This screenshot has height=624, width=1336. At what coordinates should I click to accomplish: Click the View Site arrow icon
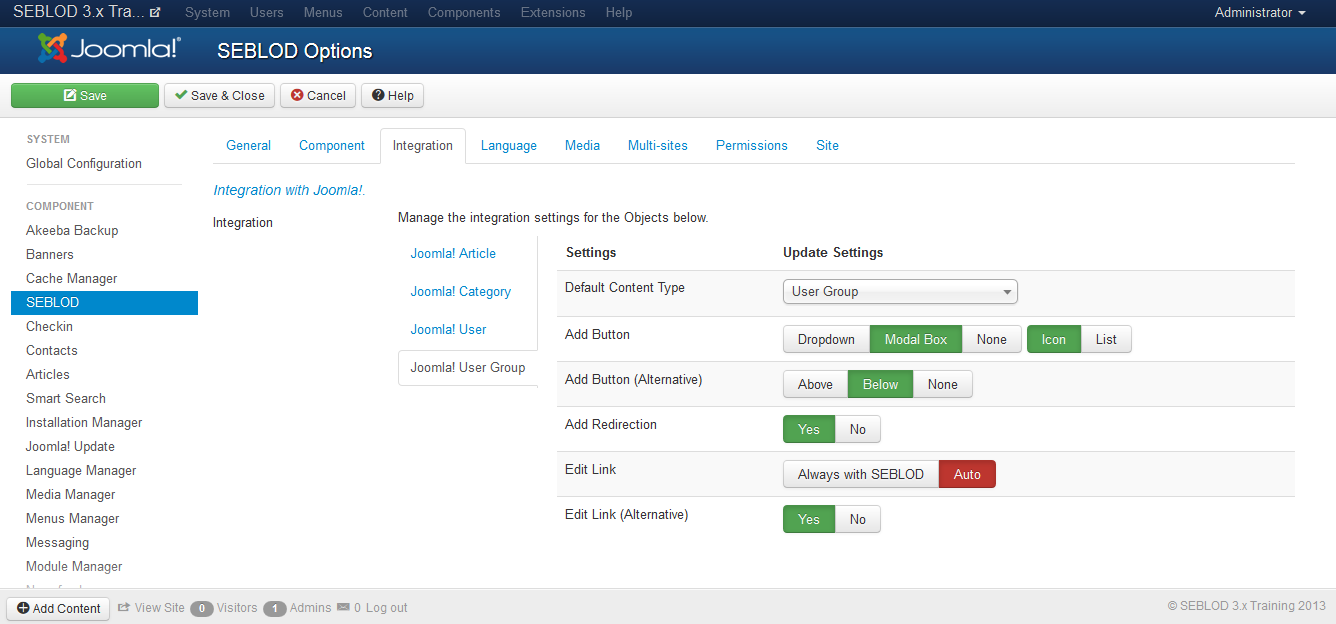coord(124,607)
